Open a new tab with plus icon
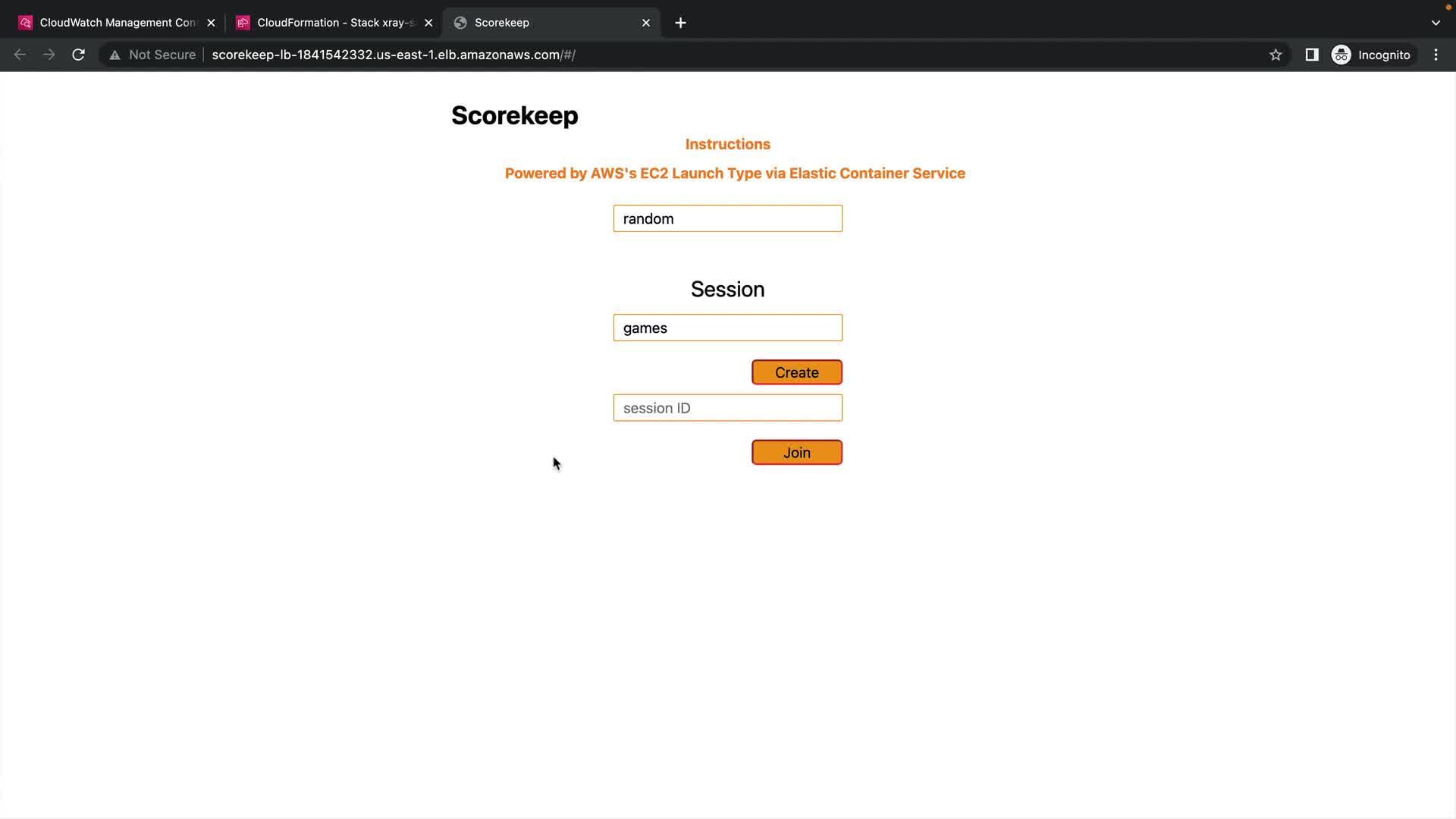This screenshot has height=819, width=1456. click(680, 23)
